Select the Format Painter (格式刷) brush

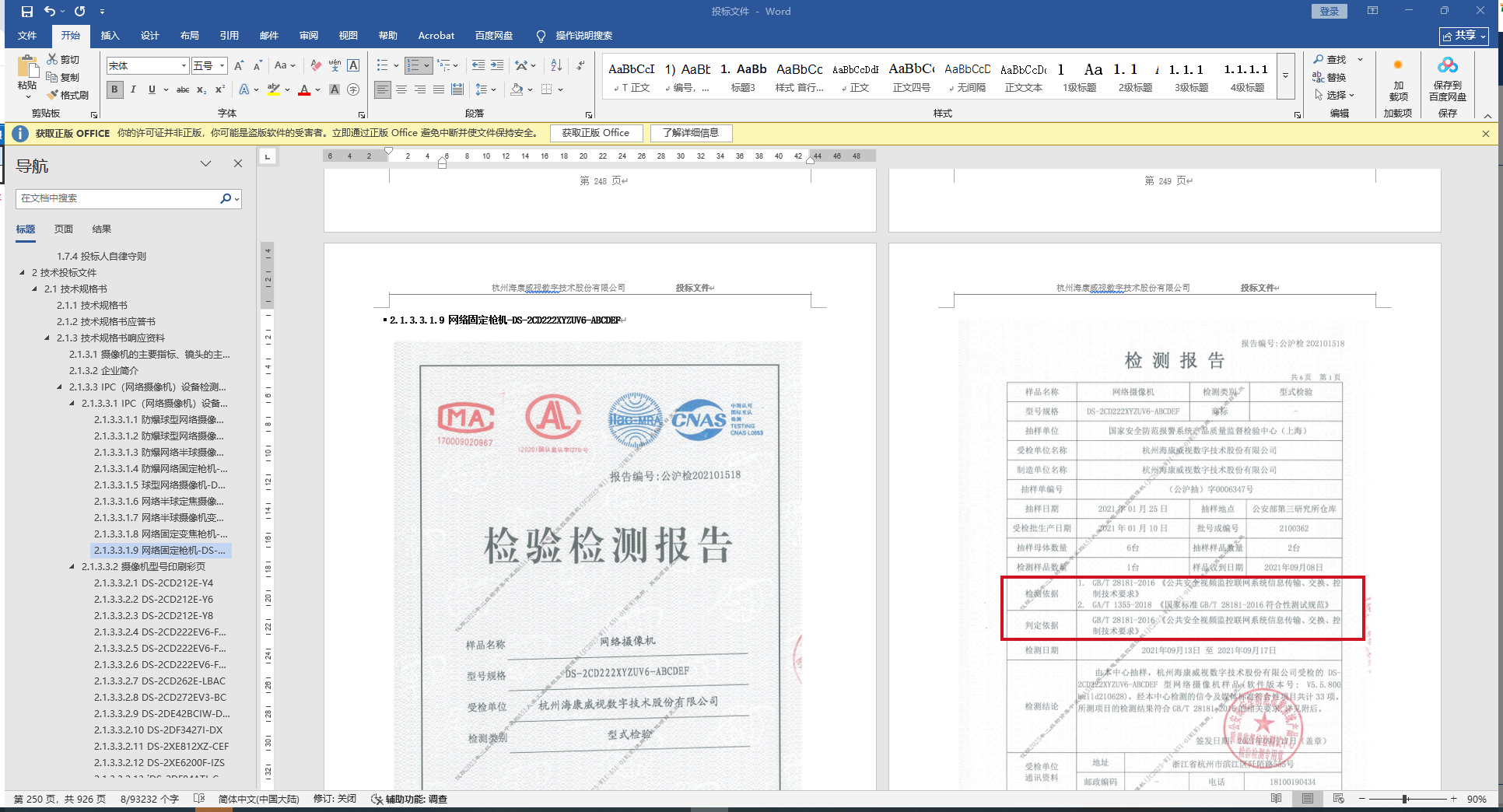pyautogui.click(x=52, y=95)
